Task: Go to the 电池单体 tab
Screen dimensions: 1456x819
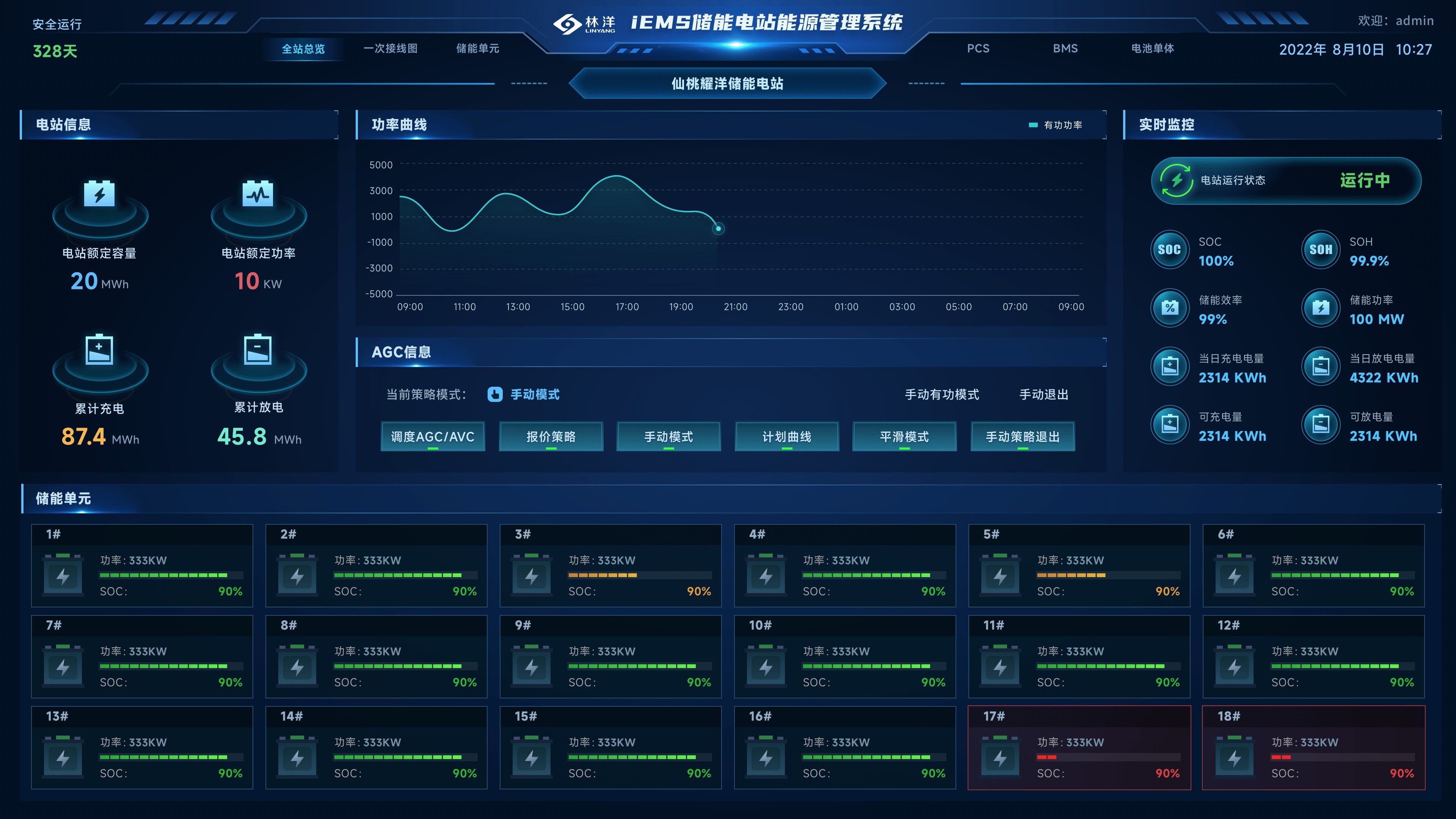Action: point(1153,49)
